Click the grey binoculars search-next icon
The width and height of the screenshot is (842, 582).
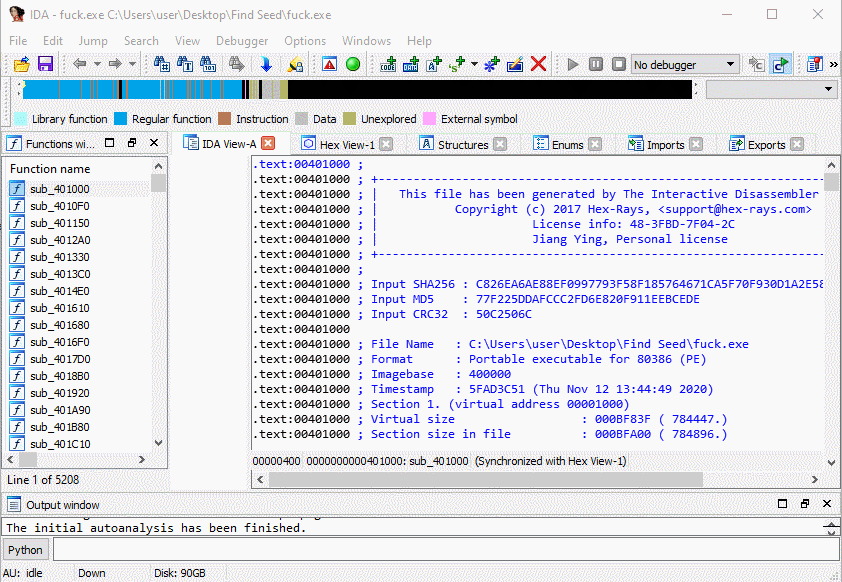coord(236,64)
